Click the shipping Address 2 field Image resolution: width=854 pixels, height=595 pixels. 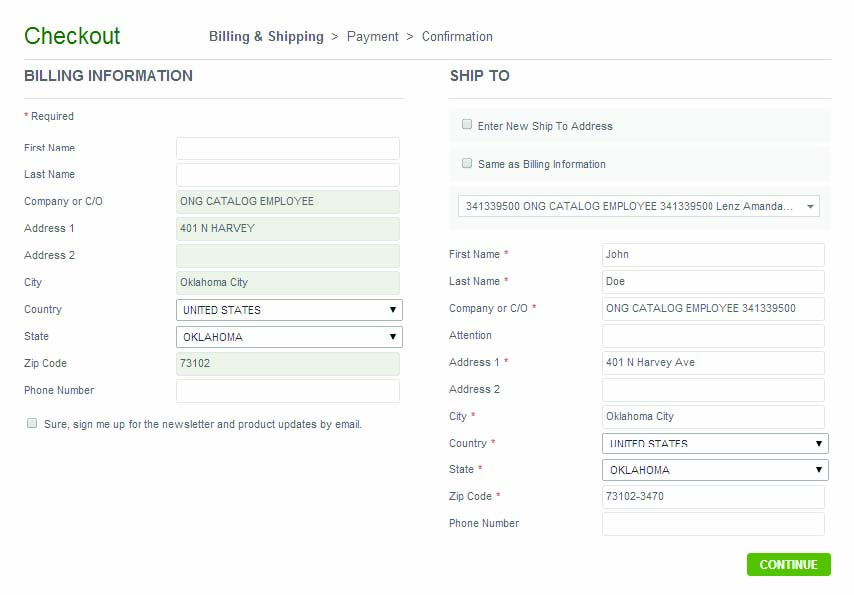click(713, 390)
